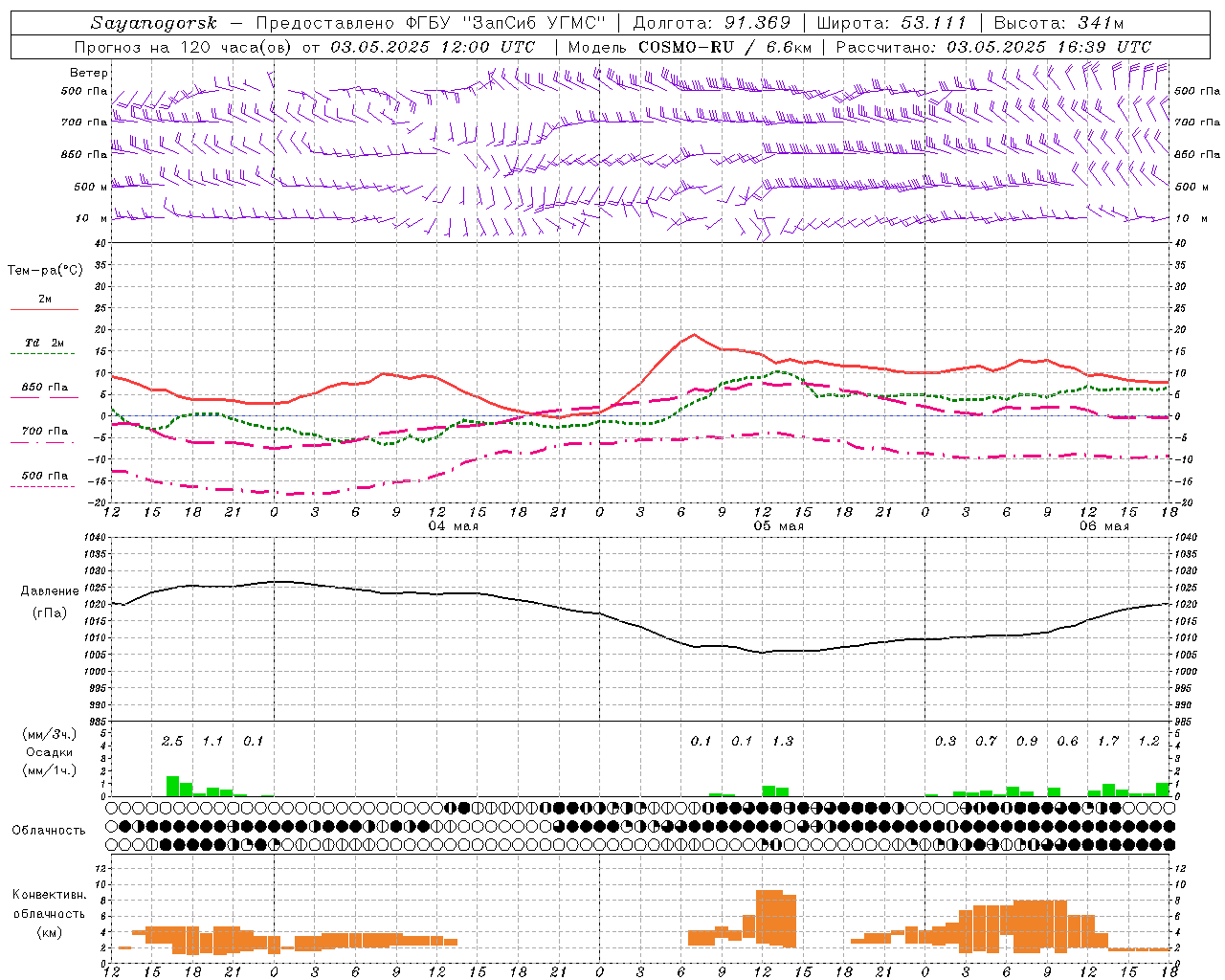
Task: Click the (гПа) pressure unit label
Action: [x=50, y=613]
